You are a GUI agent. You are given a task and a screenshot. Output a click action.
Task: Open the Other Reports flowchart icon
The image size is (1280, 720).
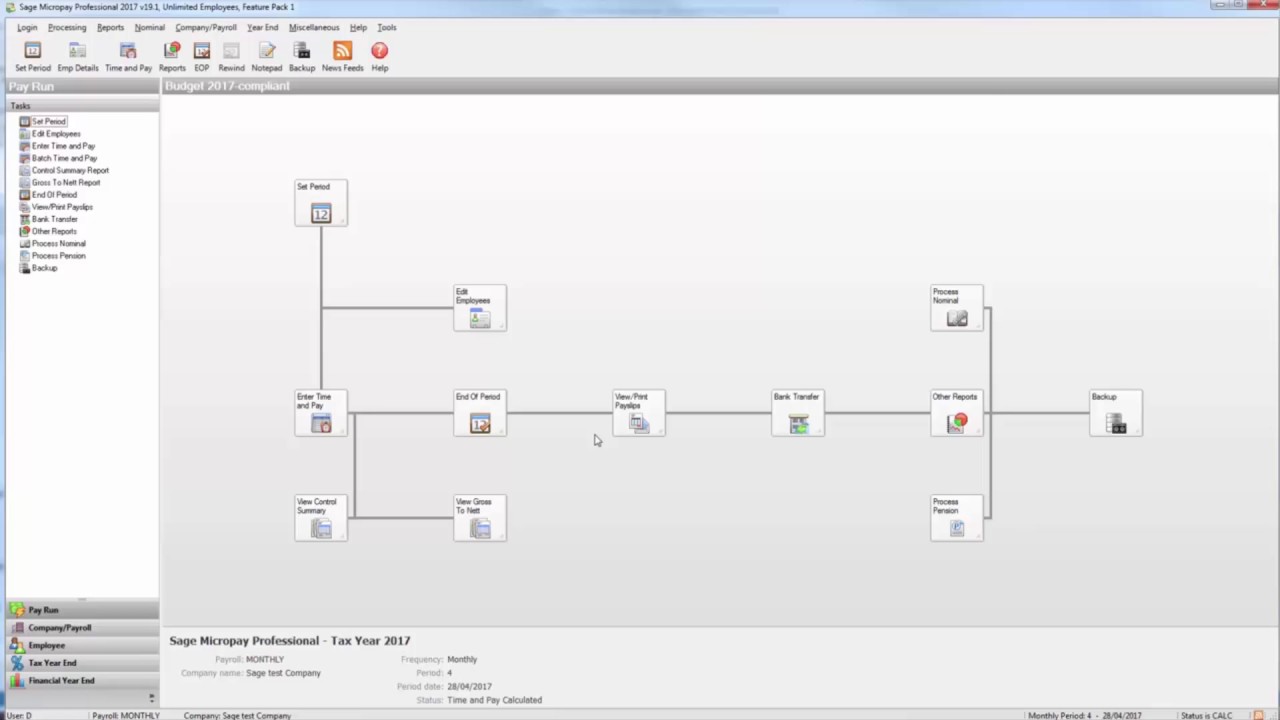tap(957, 413)
